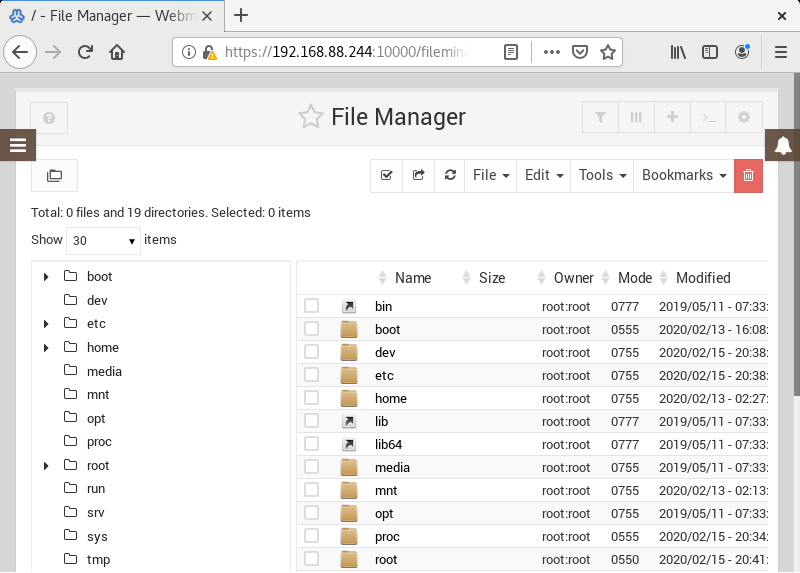Sort the listing by Mode column
The width and height of the screenshot is (800, 573).
pyautogui.click(x=635, y=278)
